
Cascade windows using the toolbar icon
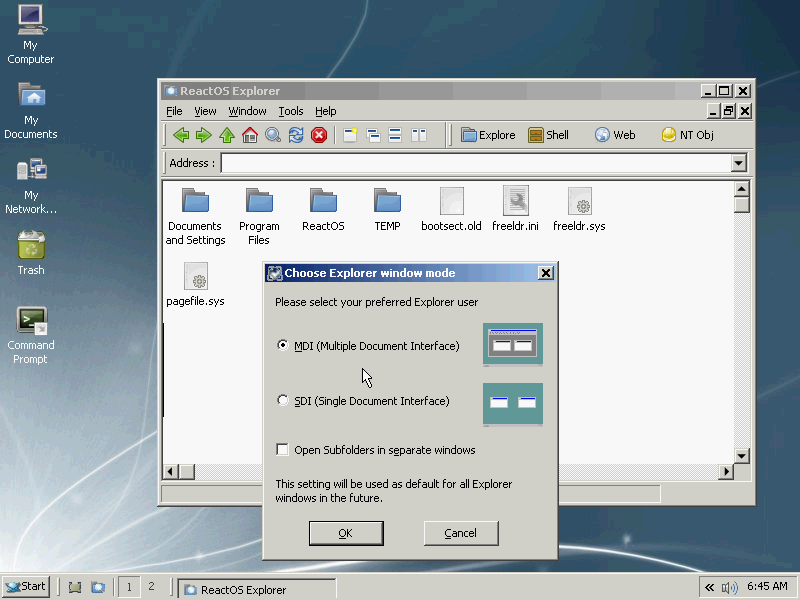point(373,135)
